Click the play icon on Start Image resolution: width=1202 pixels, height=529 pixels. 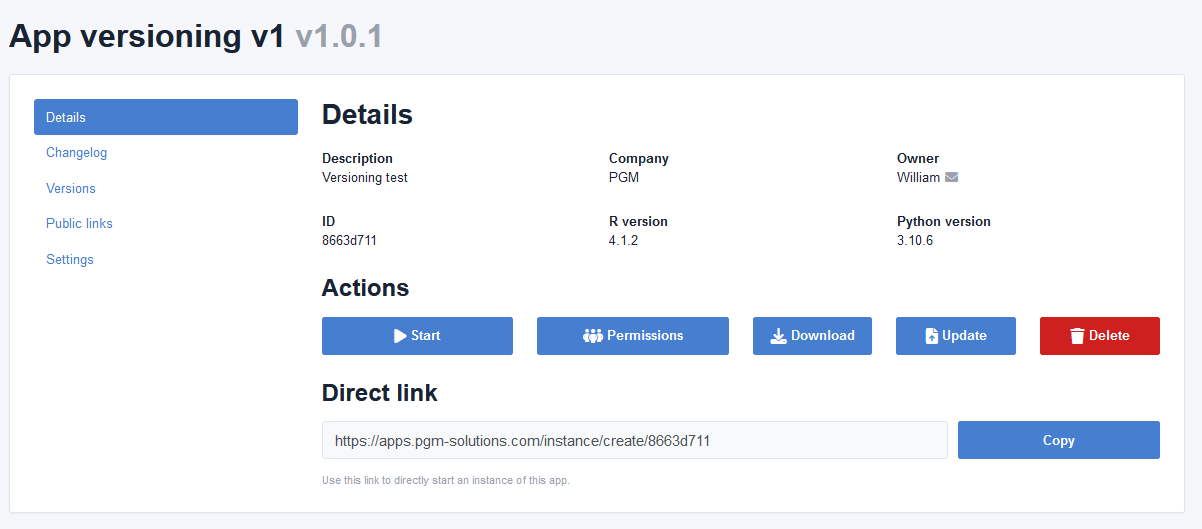(400, 336)
